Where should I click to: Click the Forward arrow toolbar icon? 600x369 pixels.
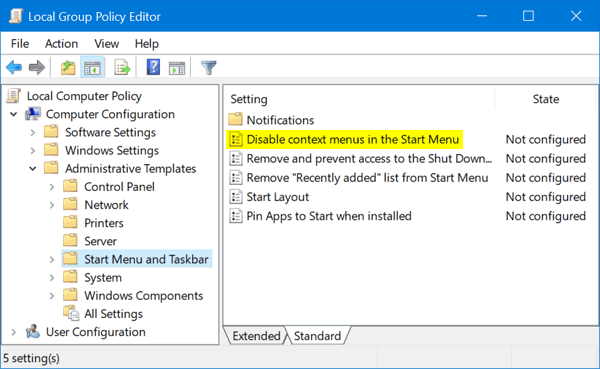click(37, 68)
